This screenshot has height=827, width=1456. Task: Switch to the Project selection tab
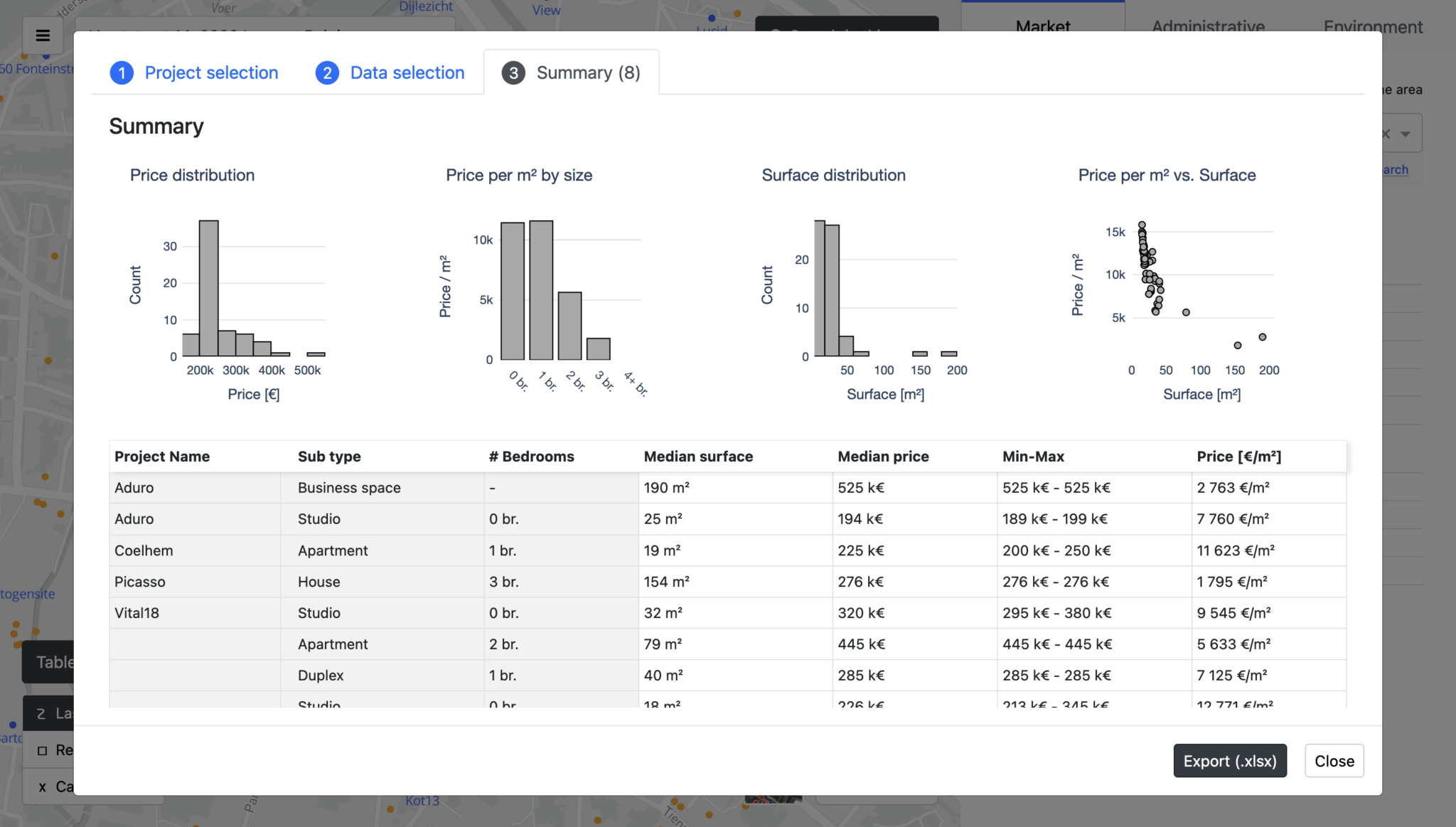click(210, 73)
